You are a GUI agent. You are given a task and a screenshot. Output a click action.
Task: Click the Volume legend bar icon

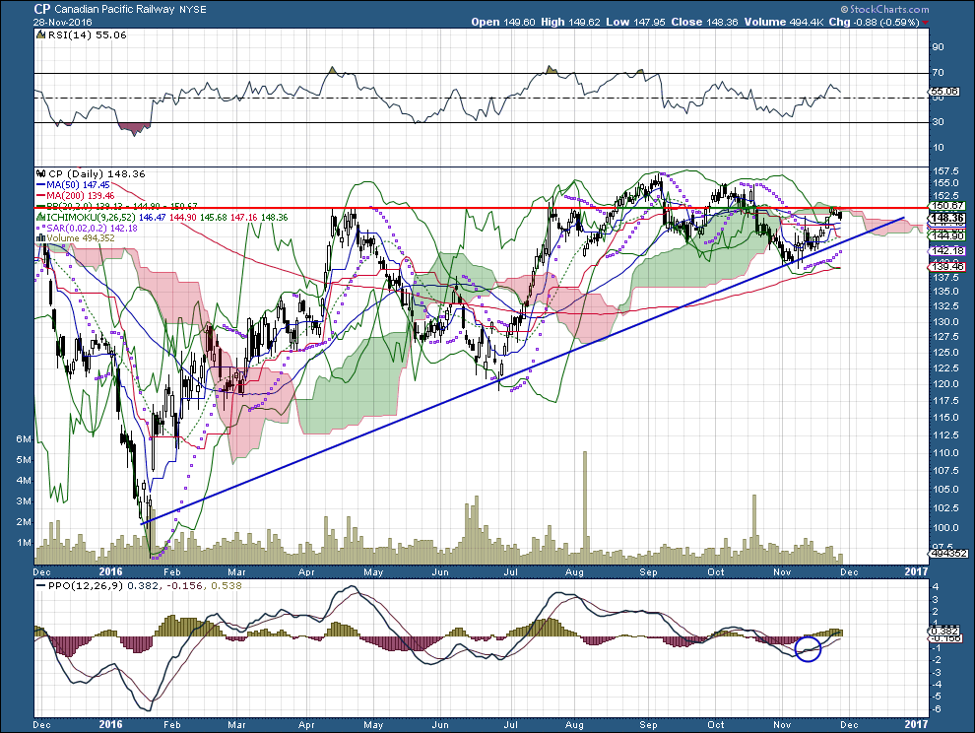[x=41, y=238]
